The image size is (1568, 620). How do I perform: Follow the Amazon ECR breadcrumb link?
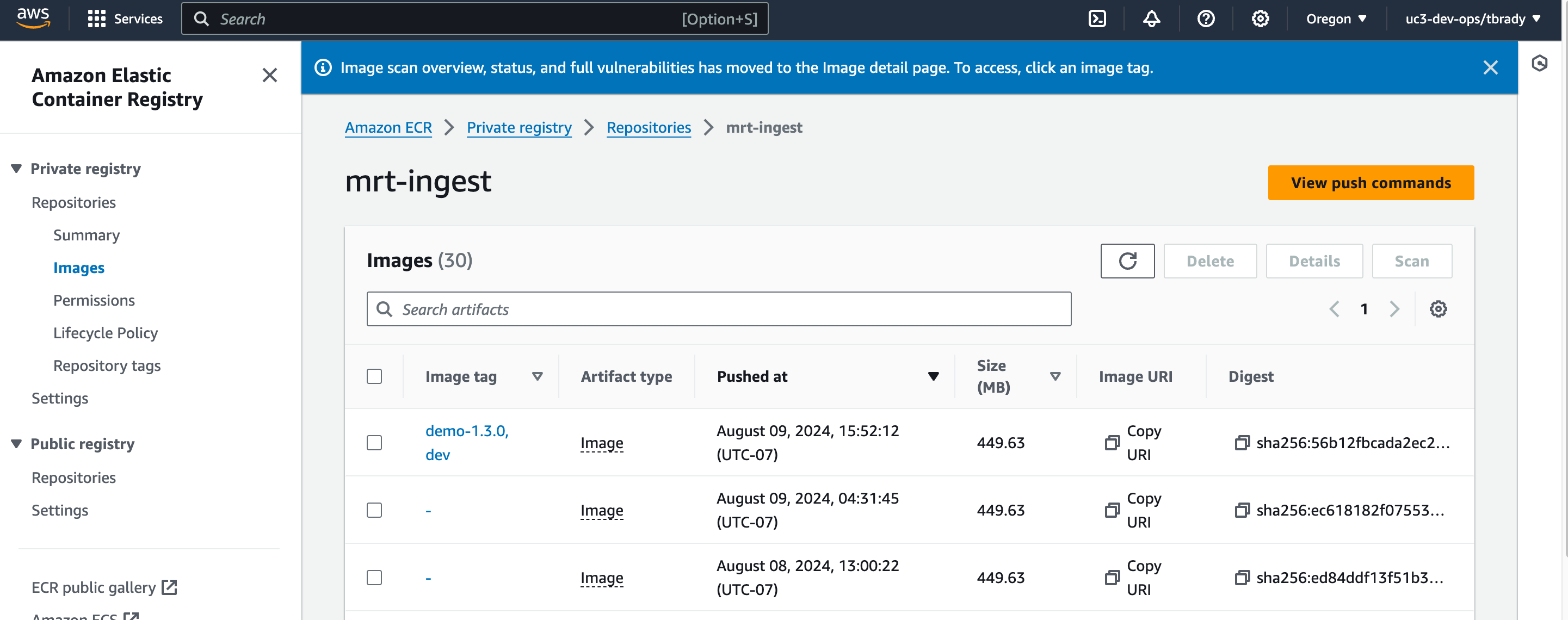click(x=388, y=128)
